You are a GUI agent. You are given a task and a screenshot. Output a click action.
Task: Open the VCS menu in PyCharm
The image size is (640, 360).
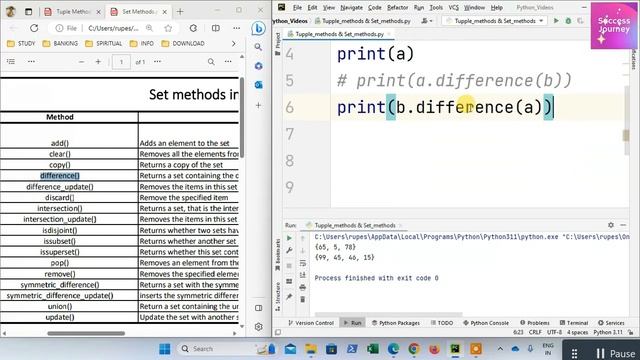click(x=453, y=7)
